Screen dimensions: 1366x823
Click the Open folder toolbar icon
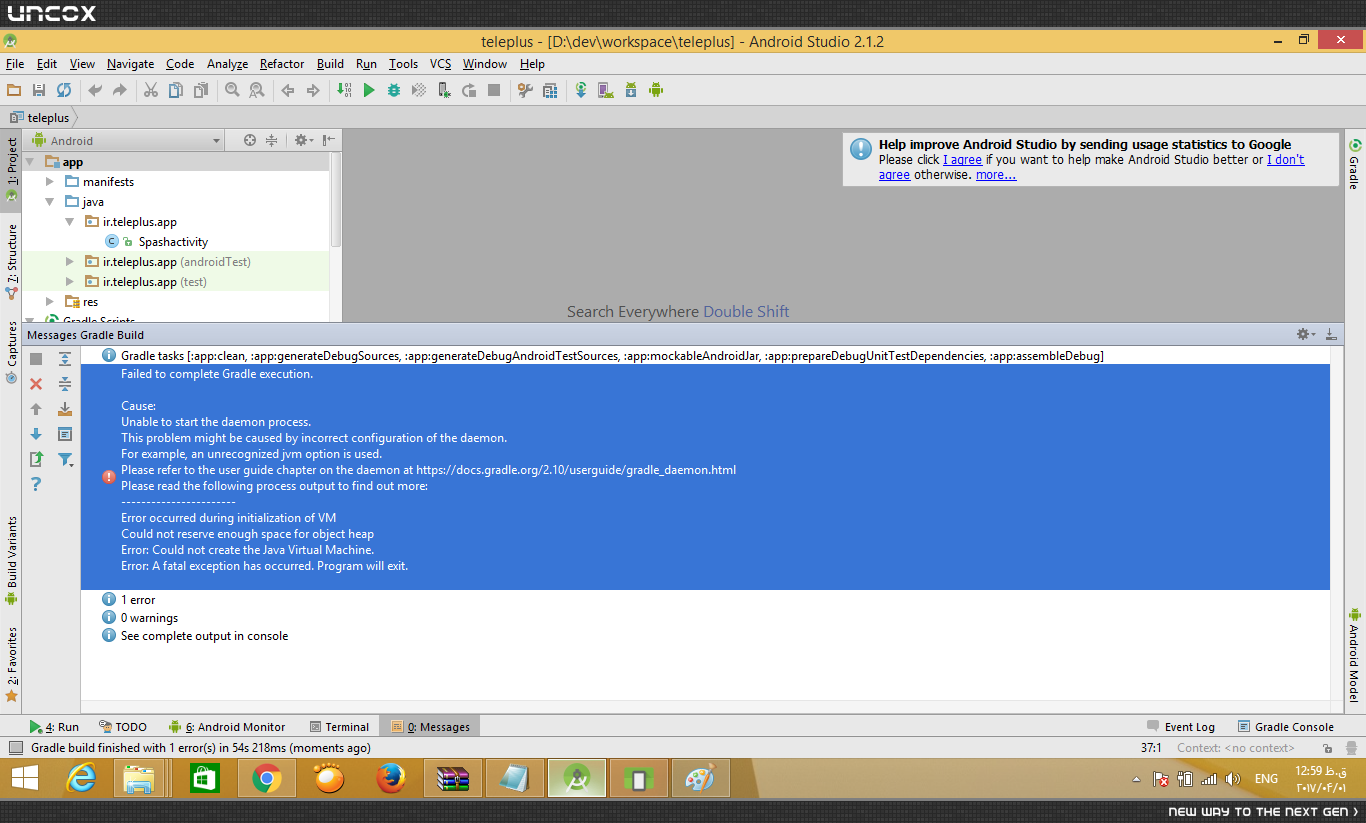pyautogui.click(x=15, y=90)
